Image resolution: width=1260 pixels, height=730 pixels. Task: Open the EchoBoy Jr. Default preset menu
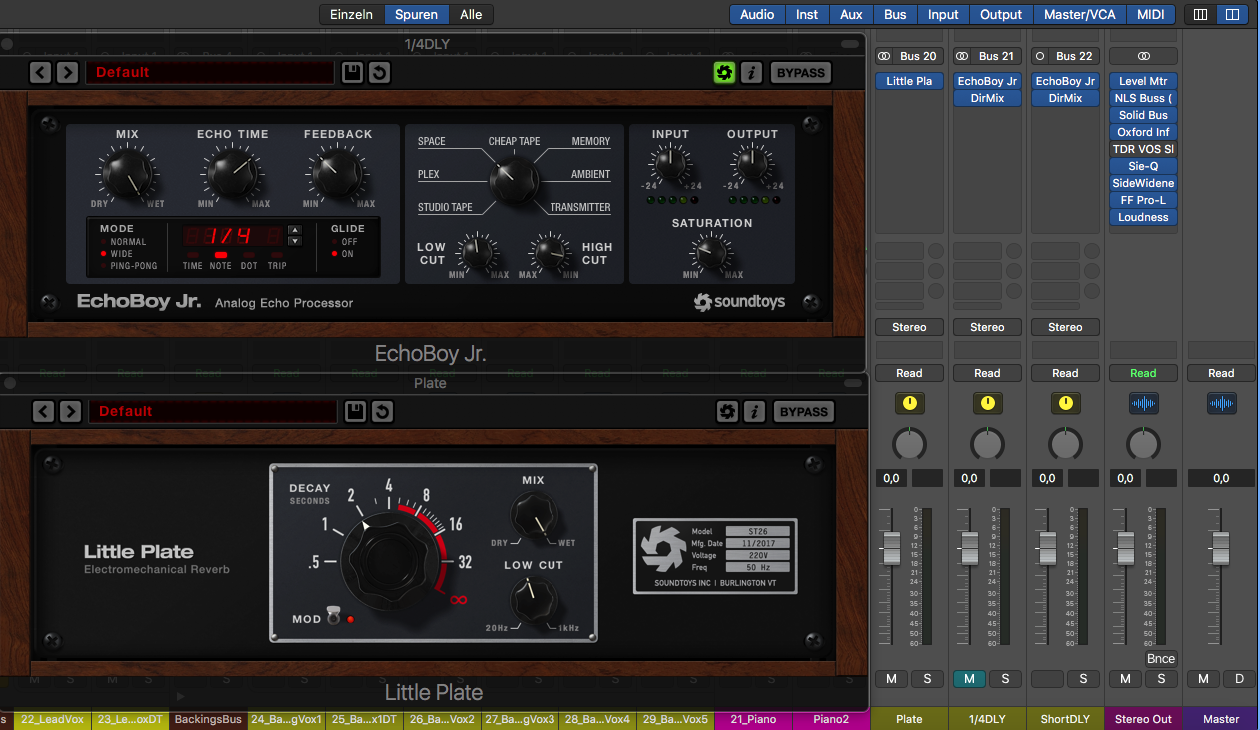(209, 72)
